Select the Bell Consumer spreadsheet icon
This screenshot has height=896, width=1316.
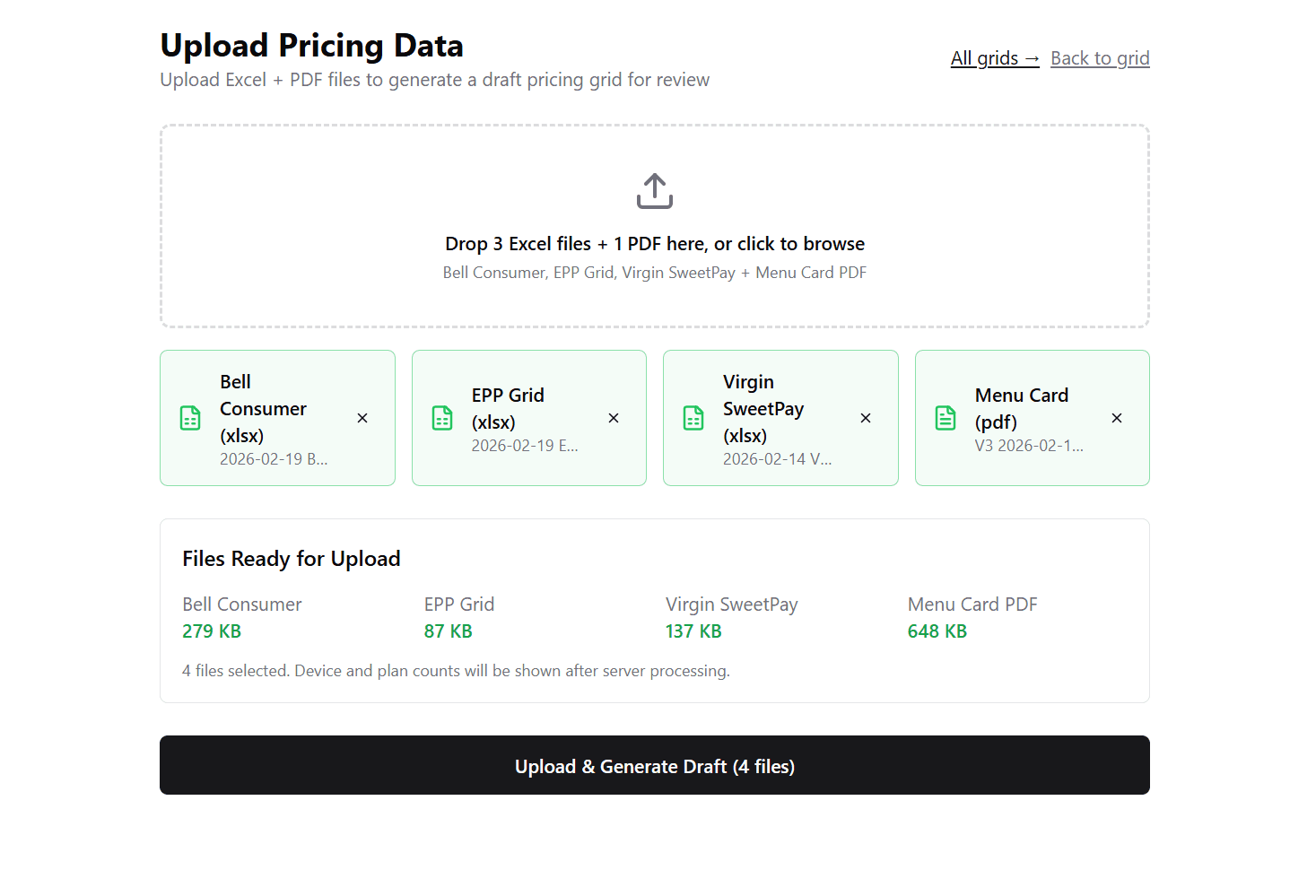point(189,417)
